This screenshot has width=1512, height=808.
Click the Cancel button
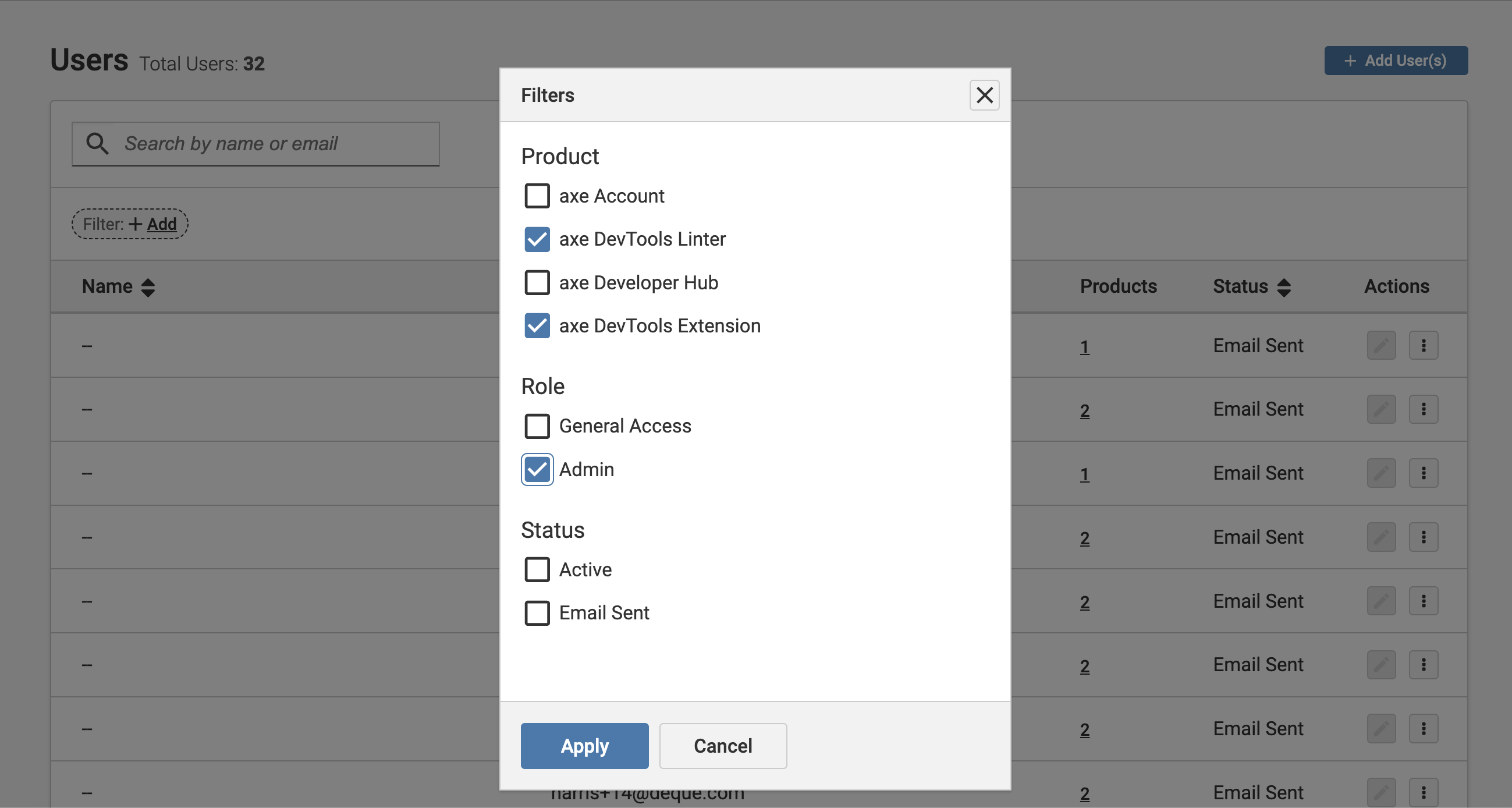pyautogui.click(x=723, y=746)
